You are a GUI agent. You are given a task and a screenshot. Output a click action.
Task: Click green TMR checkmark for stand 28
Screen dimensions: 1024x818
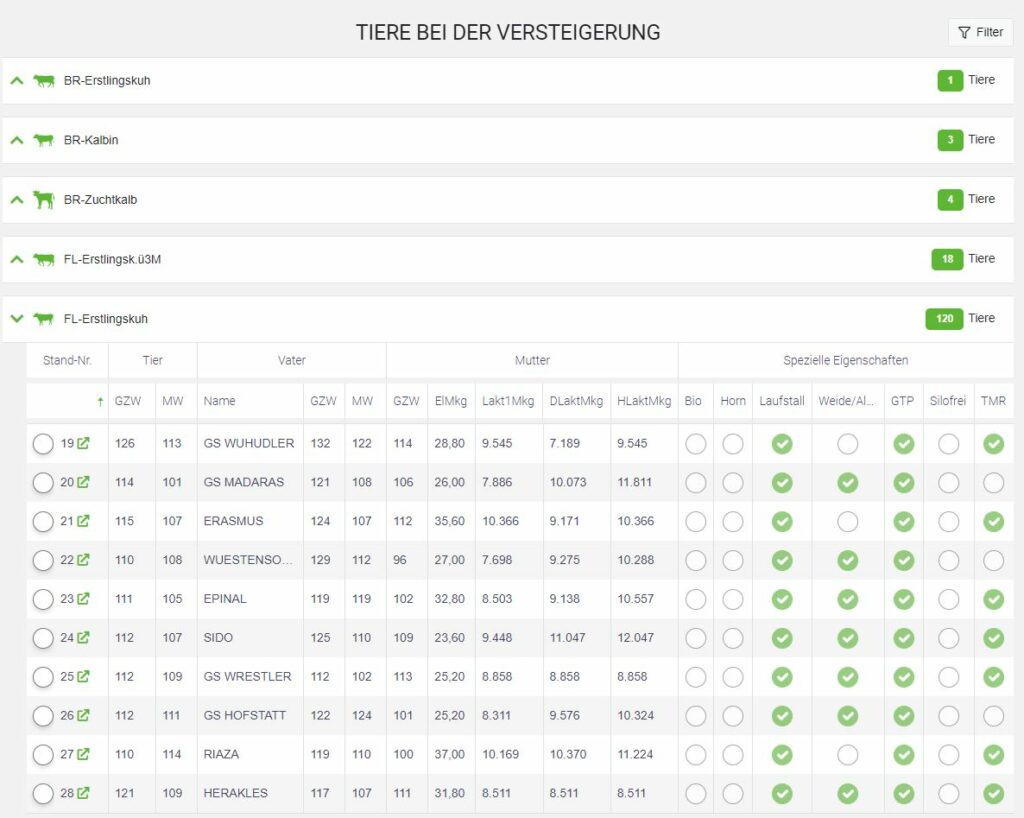pos(993,793)
